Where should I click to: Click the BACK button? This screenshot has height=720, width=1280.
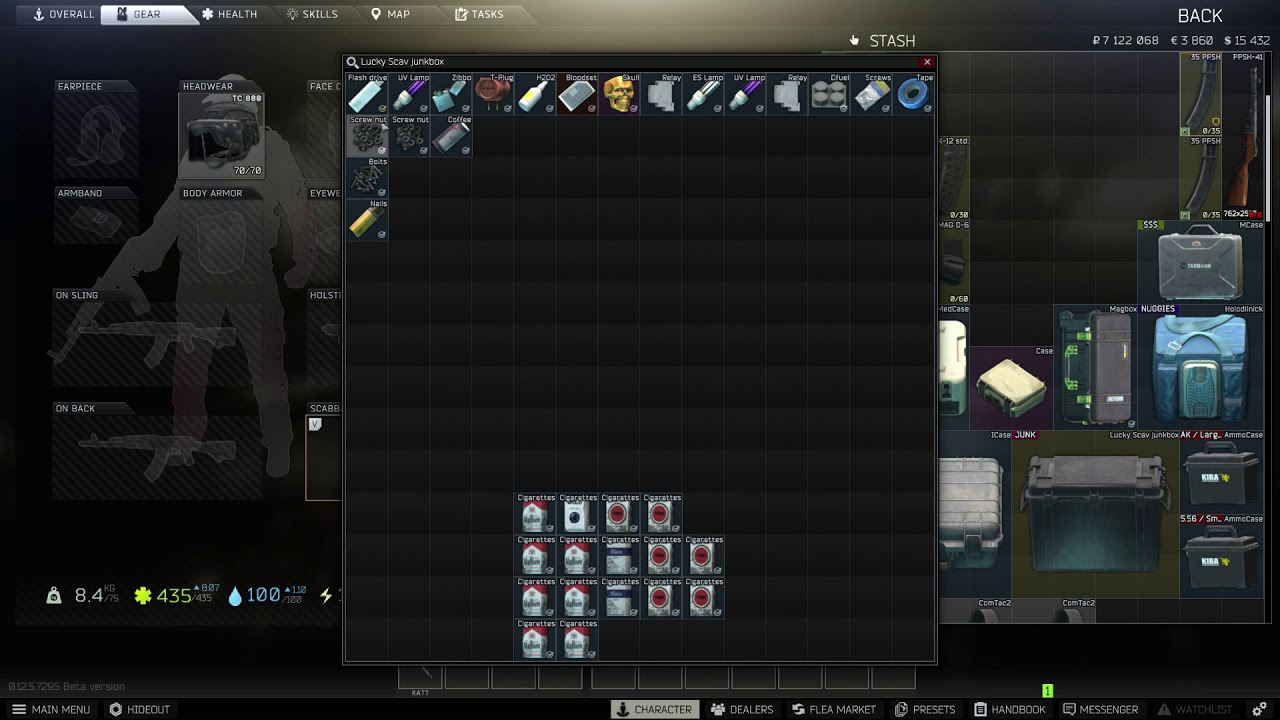click(1200, 16)
